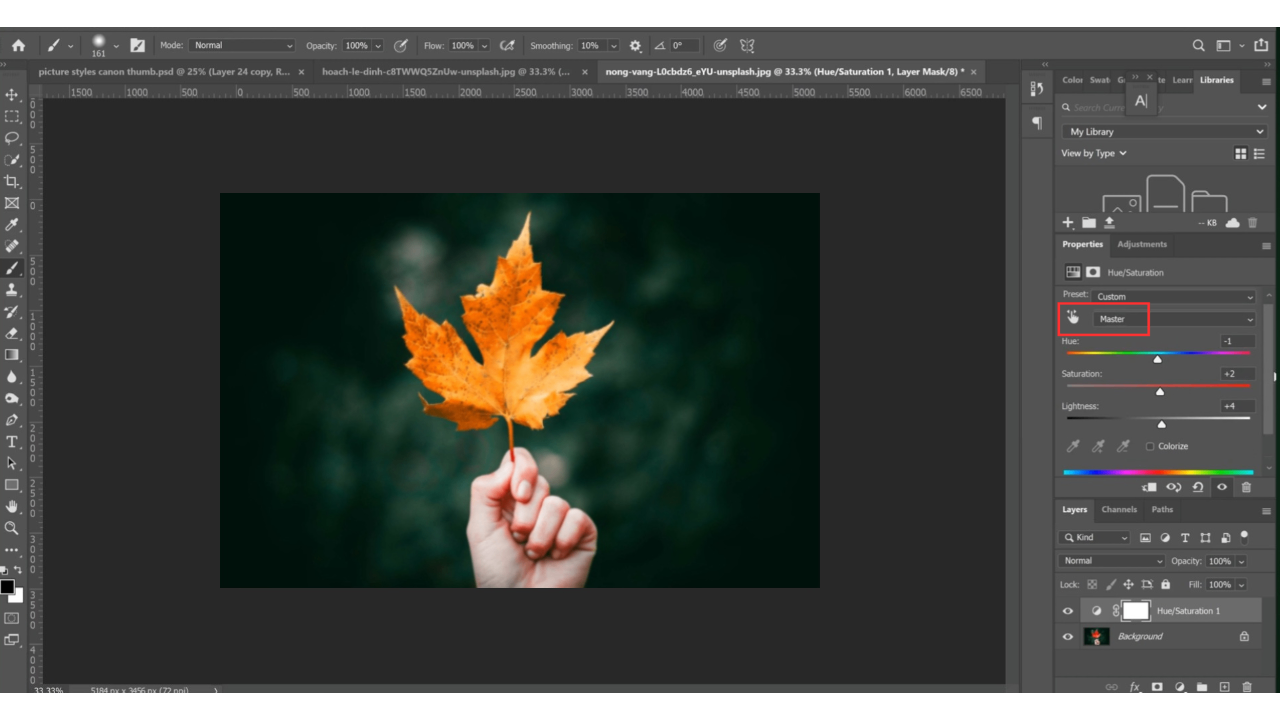Hide the Hue/Saturation 1 layer
This screenshot has height=720, width=1280.
click(x=1068, y=611)
